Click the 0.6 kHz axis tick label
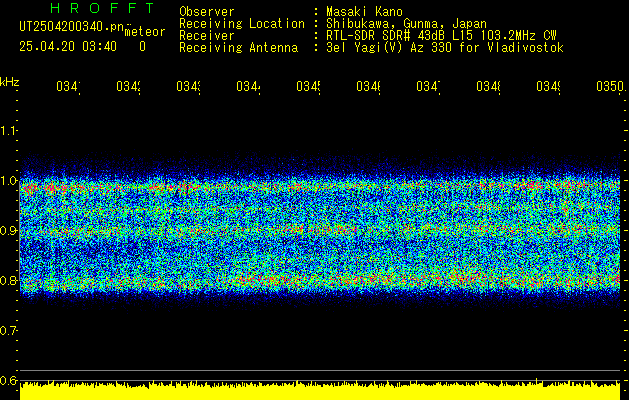 tap(8, 380)
